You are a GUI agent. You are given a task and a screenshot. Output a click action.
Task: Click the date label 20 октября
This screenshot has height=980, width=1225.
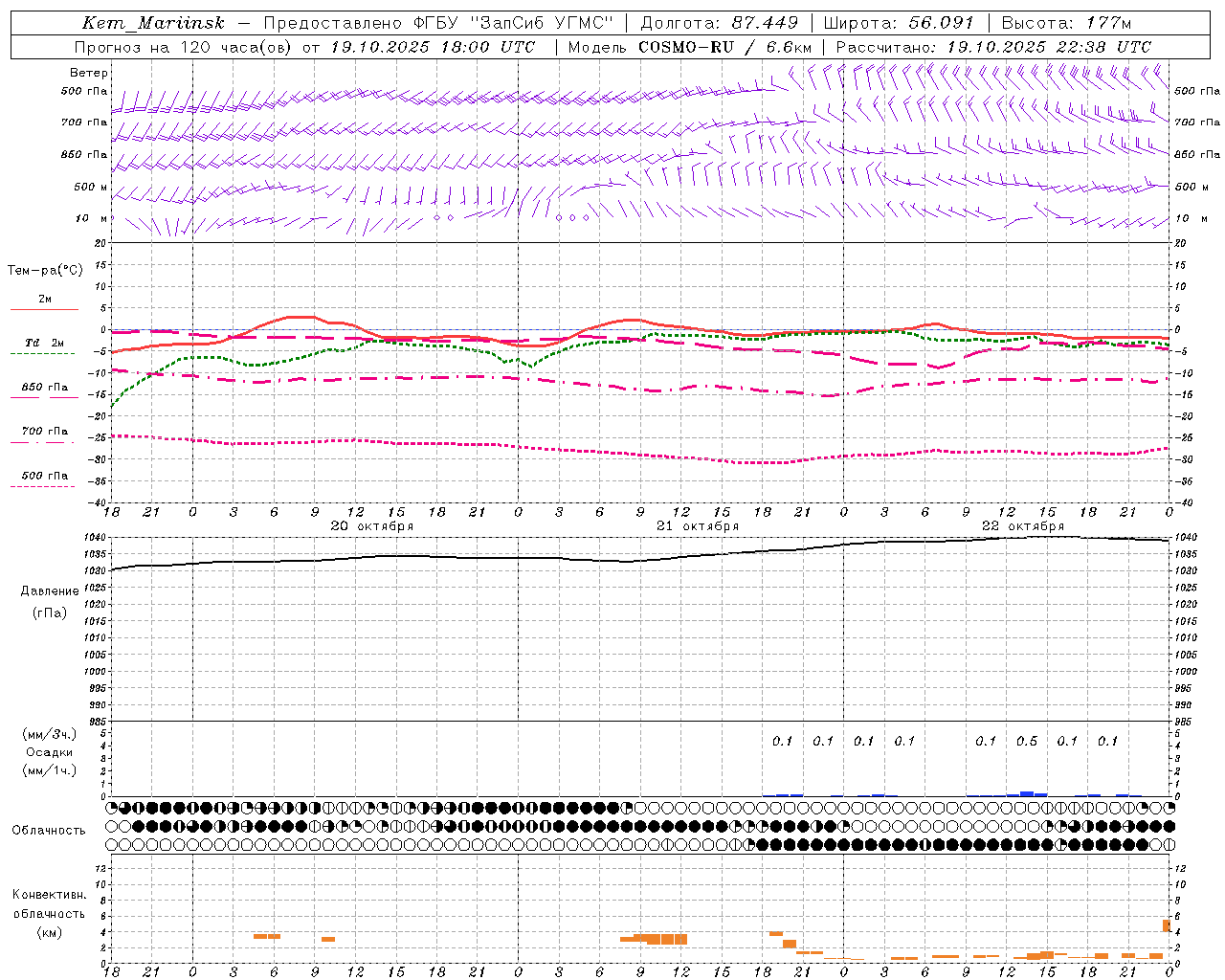click(372, 526)
